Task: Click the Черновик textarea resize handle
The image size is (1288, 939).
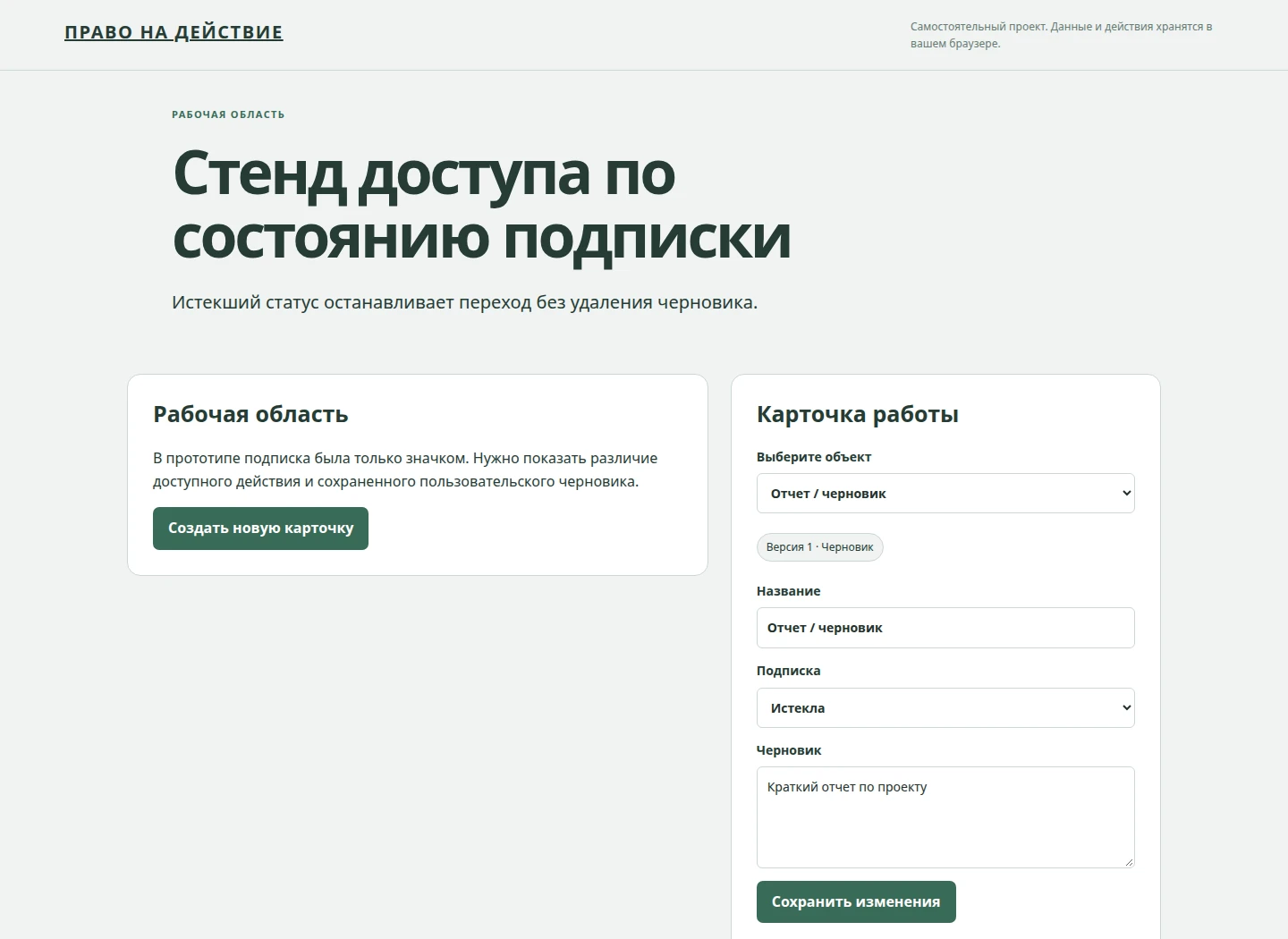Action: tap(1129, 862)
